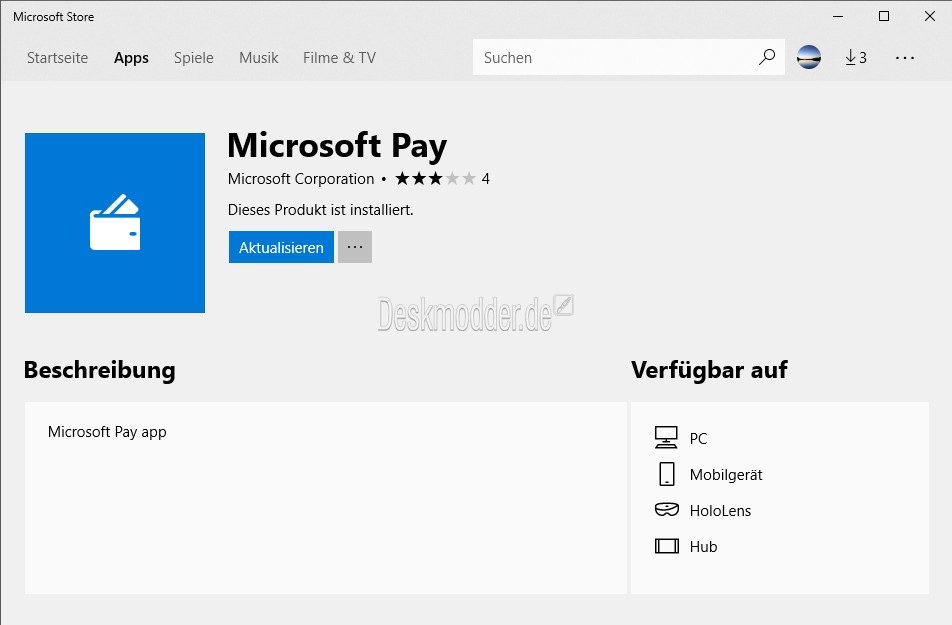Click the HoloLens headset icon
The image size is (952, 625).
pos(667,510)
